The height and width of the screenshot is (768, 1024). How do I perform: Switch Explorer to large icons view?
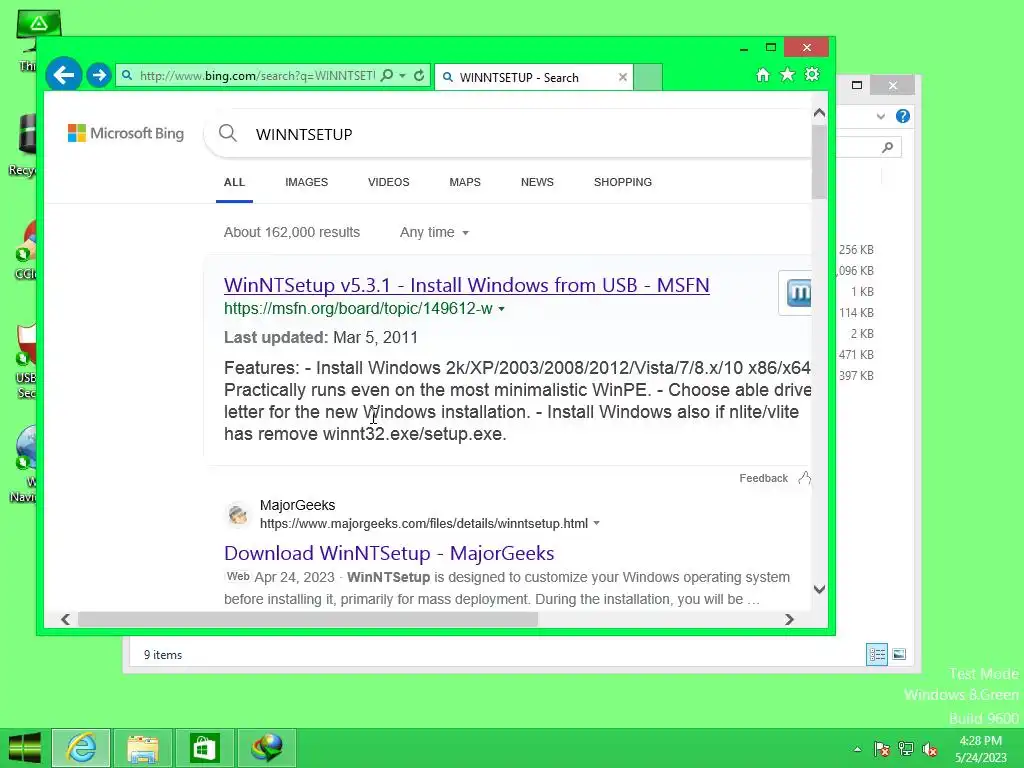899,654
